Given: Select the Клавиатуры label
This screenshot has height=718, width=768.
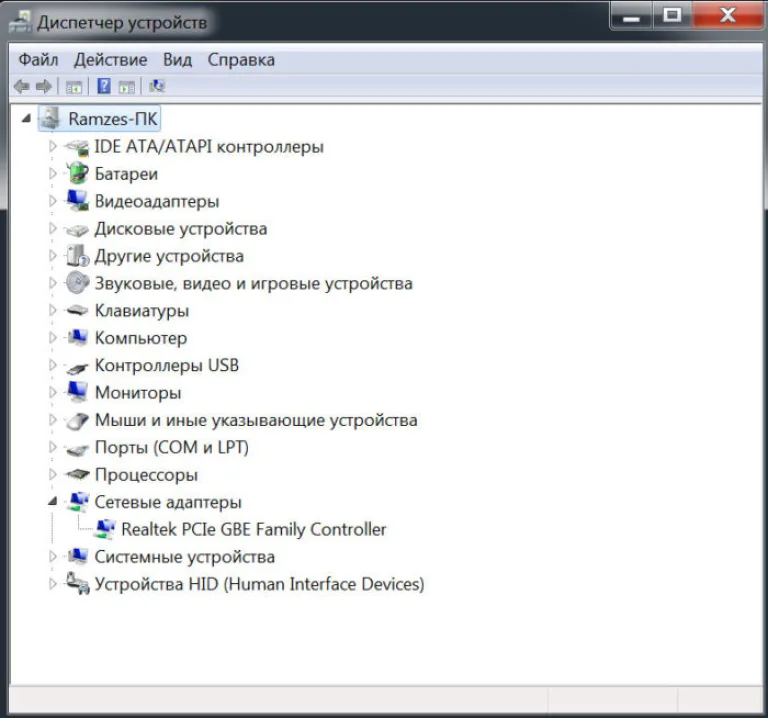Looking at the screenshot, I should pyautogui.click(x=142, y=311).
